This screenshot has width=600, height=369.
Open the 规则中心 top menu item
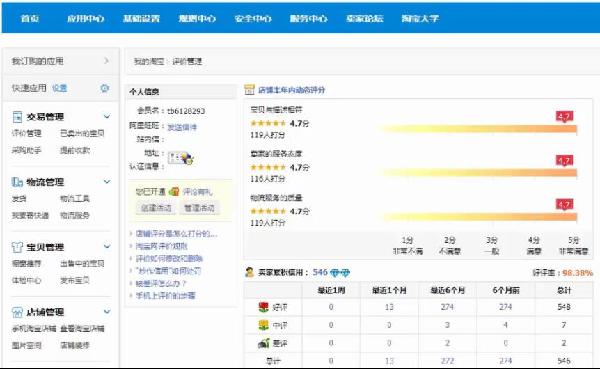197,18
